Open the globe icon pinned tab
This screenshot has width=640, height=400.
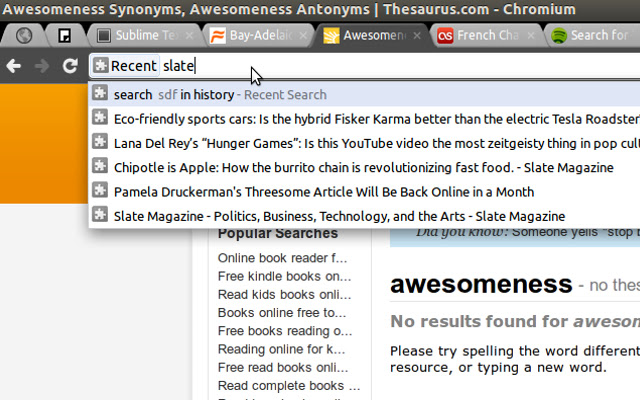tap(24, 36)
